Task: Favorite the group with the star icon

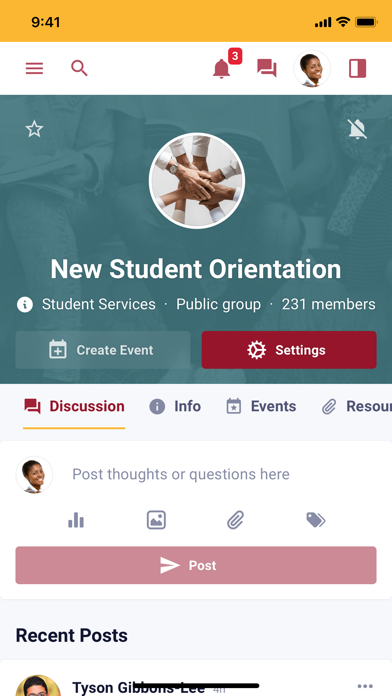Action: click(34, 129)
